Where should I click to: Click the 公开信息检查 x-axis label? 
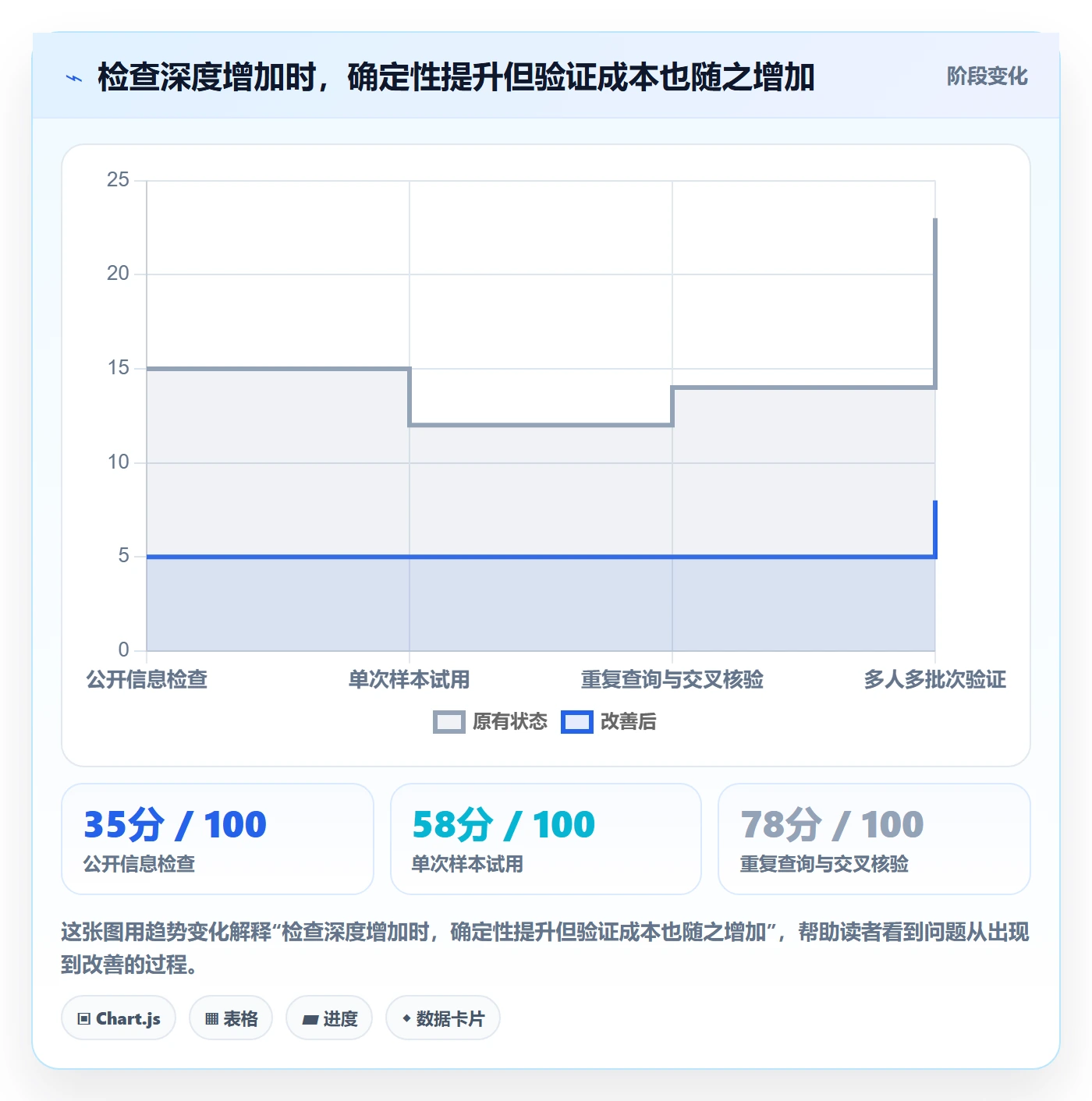[x=147, y=679]
